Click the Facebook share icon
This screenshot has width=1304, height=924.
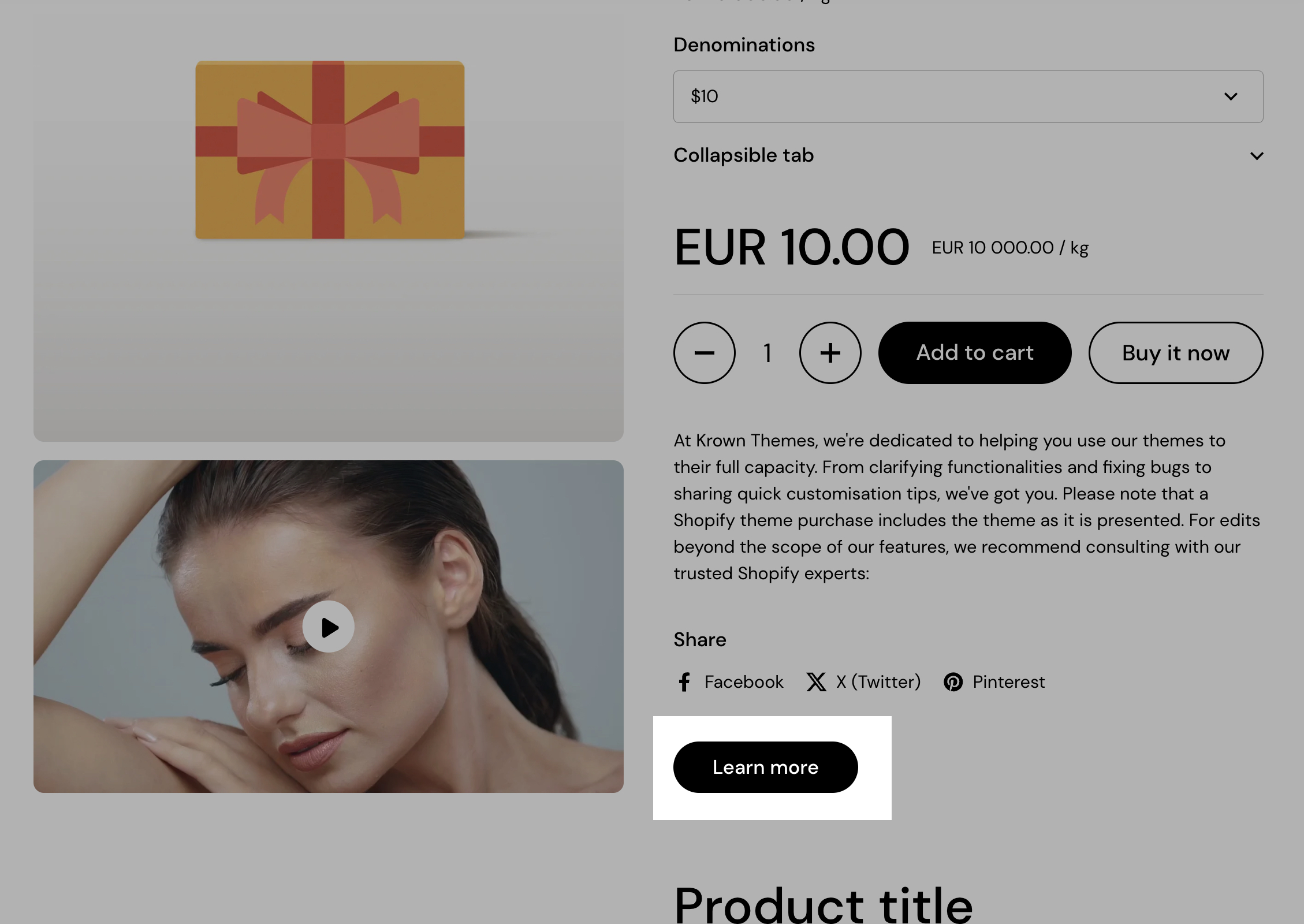tap(684, 682)
